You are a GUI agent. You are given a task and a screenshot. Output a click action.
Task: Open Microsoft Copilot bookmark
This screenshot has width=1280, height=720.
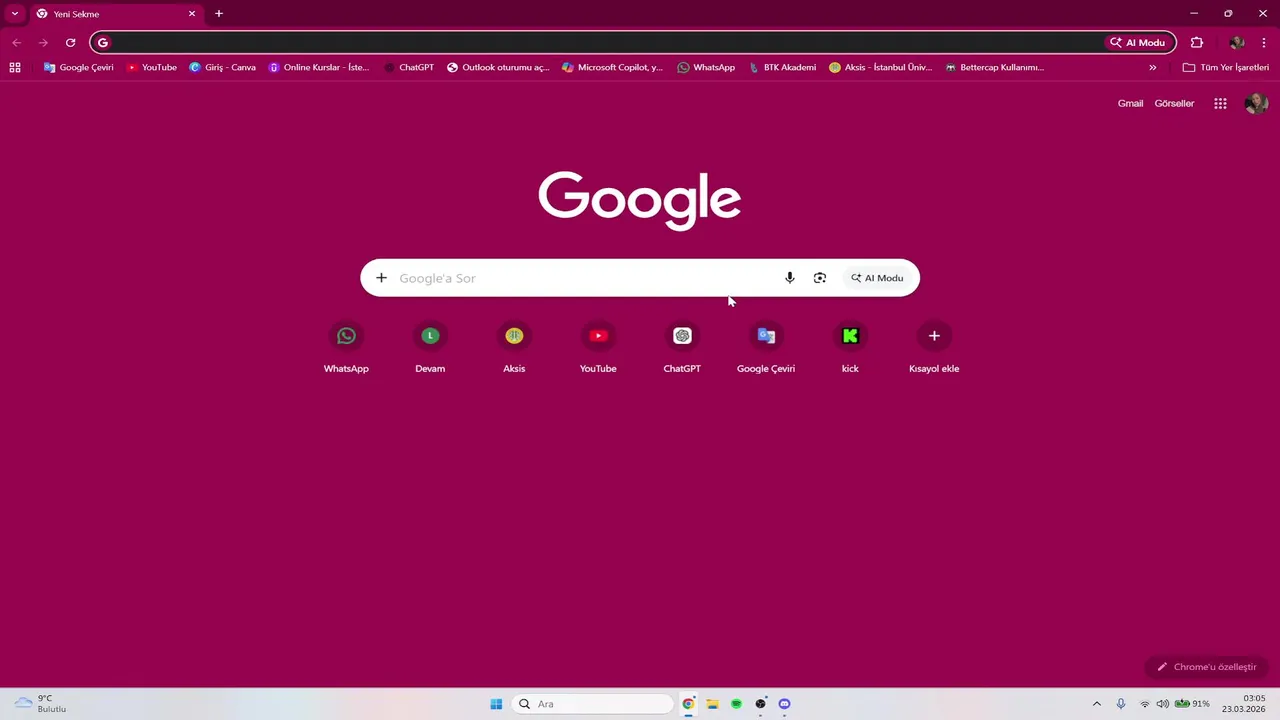coord(612,67)
